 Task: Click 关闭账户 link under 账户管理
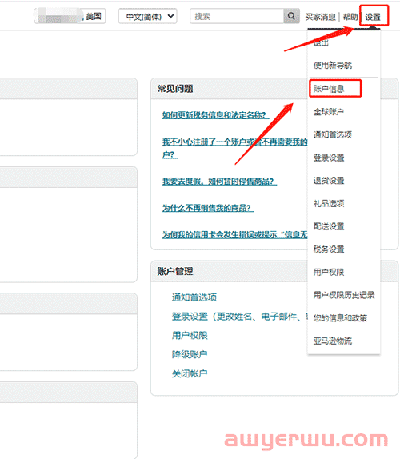point(190,373)
